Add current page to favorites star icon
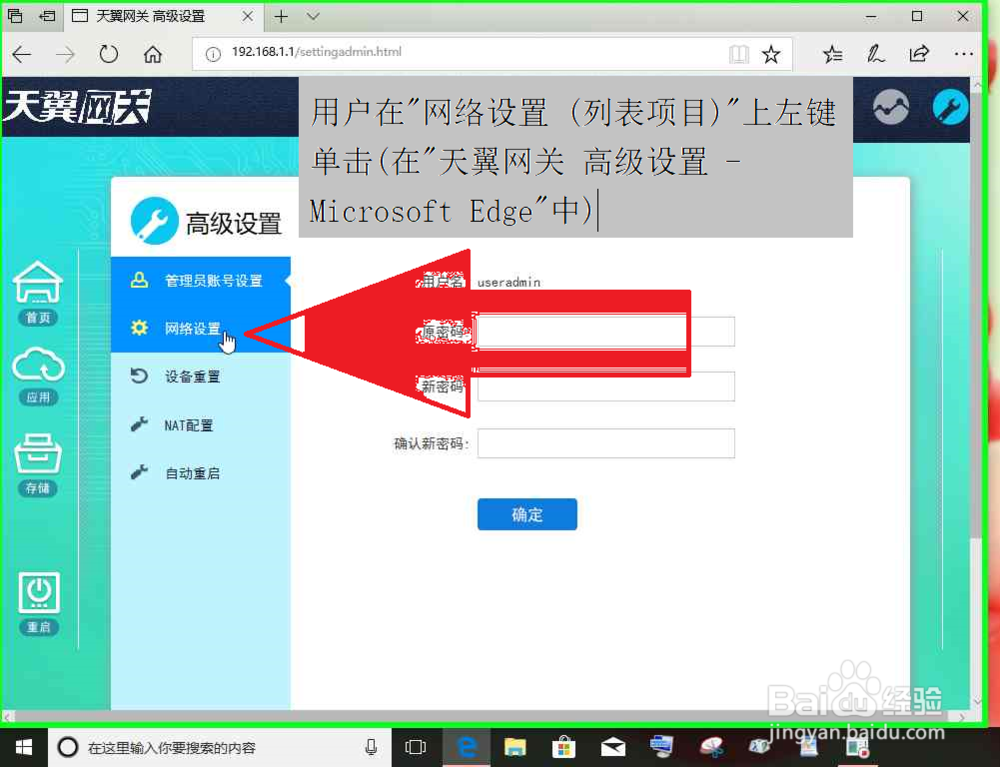Image resolution: width=1000 pixels, height=767 pixels. coord(771,54)
